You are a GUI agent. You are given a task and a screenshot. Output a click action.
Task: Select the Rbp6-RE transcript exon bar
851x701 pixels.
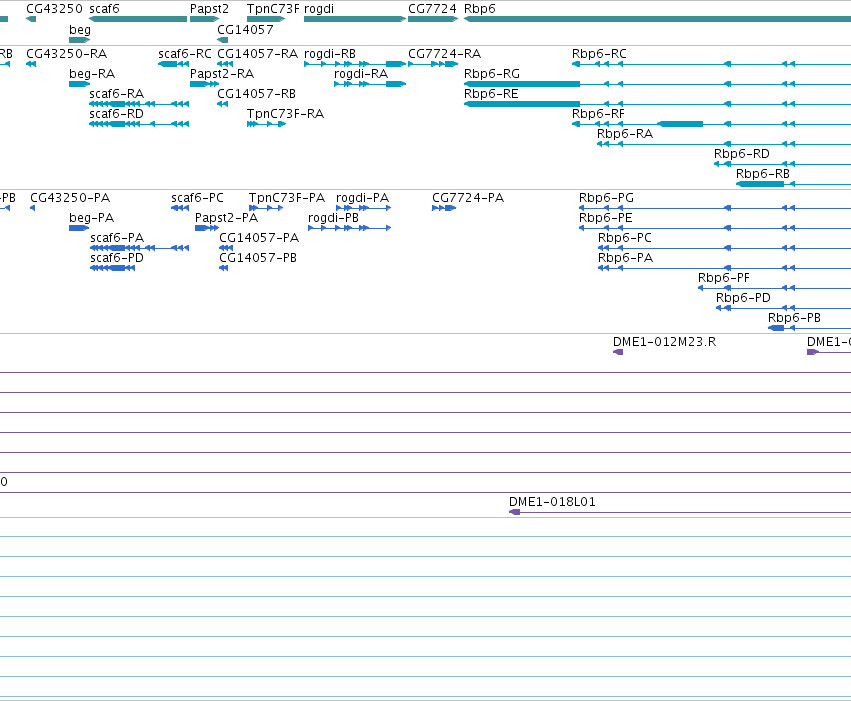[x=522, y=104]
